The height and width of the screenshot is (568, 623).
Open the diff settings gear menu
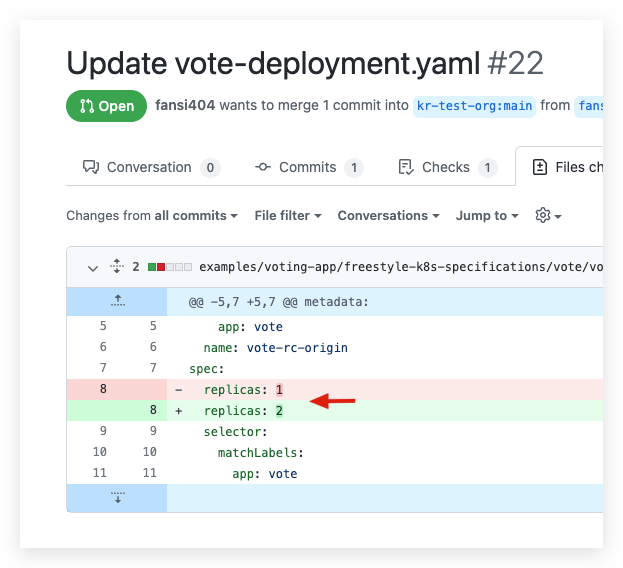coord(548,216)
